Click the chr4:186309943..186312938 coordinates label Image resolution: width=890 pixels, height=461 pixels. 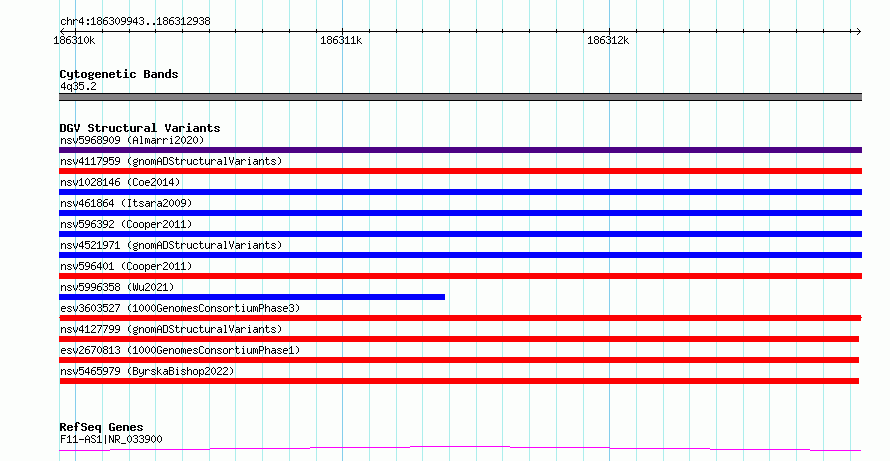(x=135, y=21)
